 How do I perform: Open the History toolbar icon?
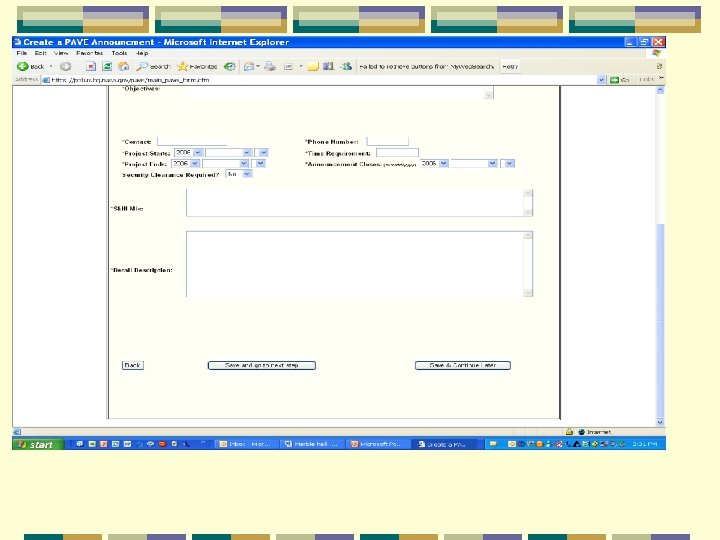click(x=230, y=67)
